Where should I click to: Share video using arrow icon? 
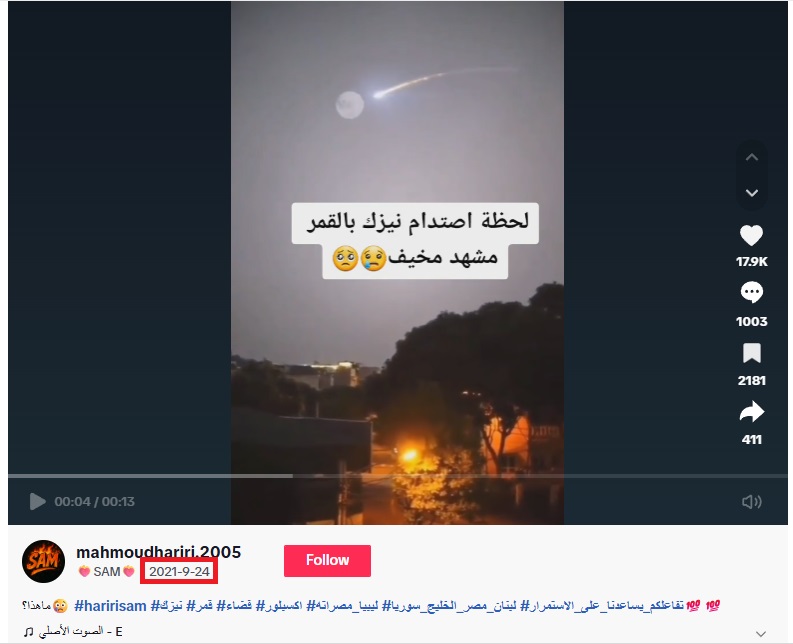(752, 412)
